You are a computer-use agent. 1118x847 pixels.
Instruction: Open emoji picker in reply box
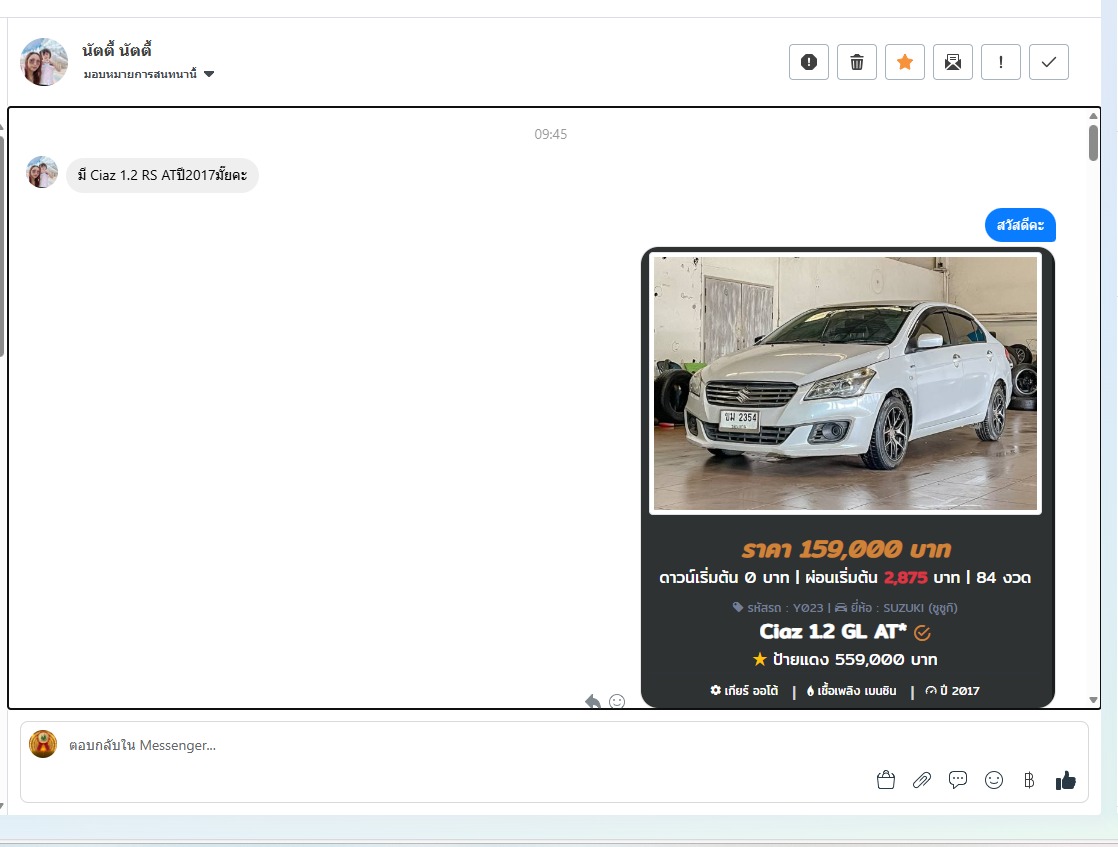[x=994, y=780]
